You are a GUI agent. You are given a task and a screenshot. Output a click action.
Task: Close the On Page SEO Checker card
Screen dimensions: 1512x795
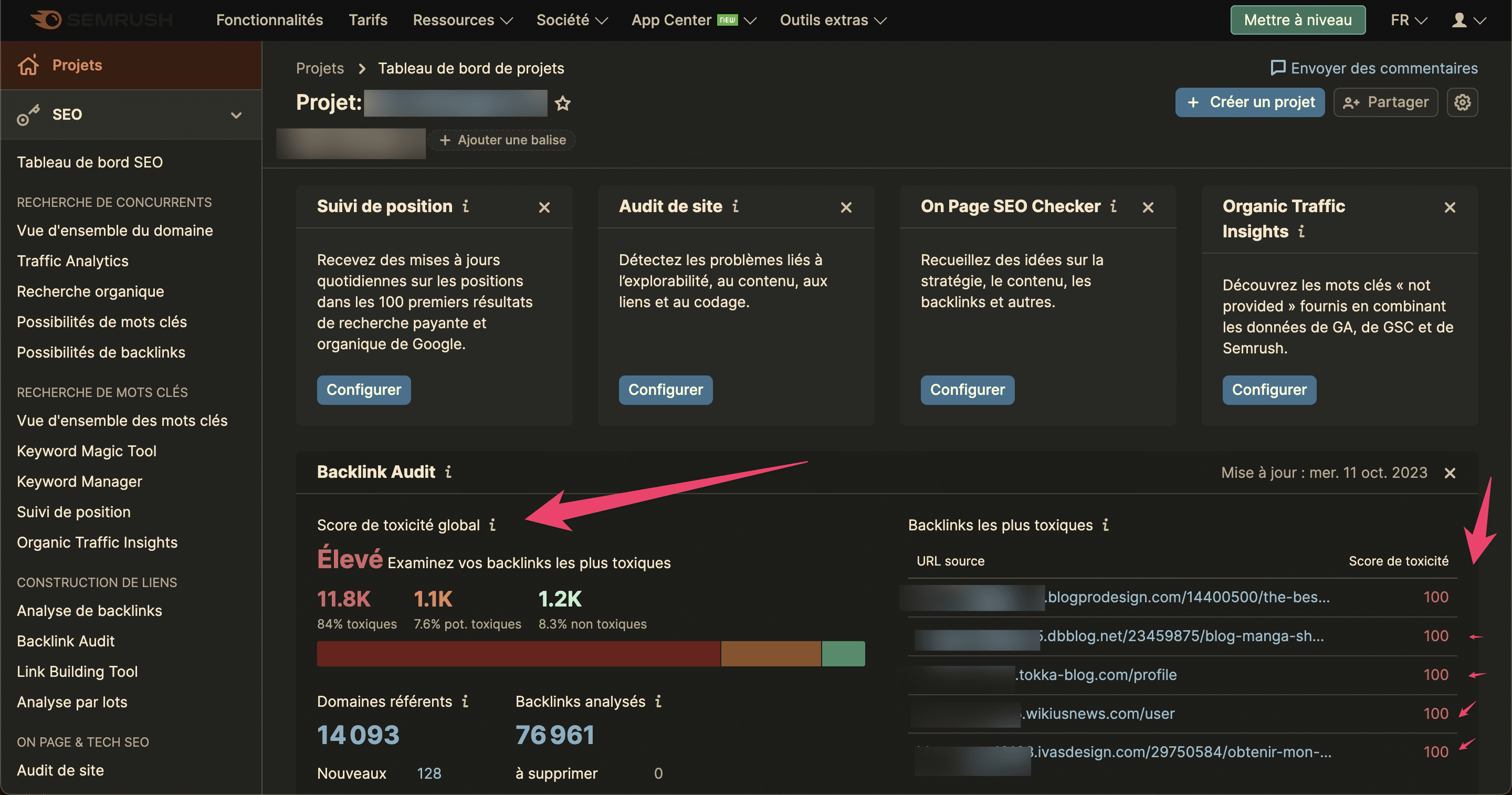[x=1148, y=207]
